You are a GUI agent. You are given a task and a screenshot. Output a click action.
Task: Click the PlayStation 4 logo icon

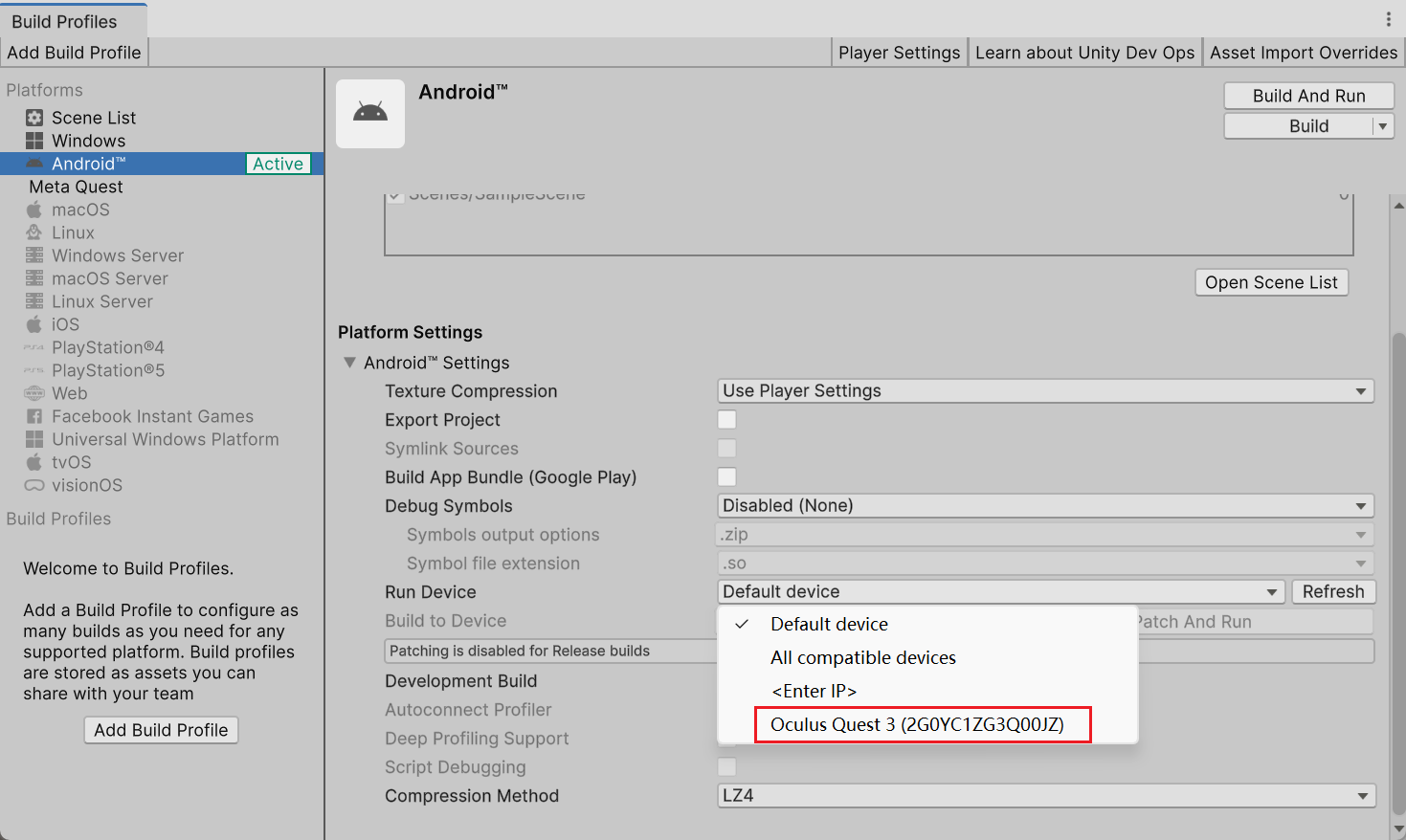pos(34,347)
